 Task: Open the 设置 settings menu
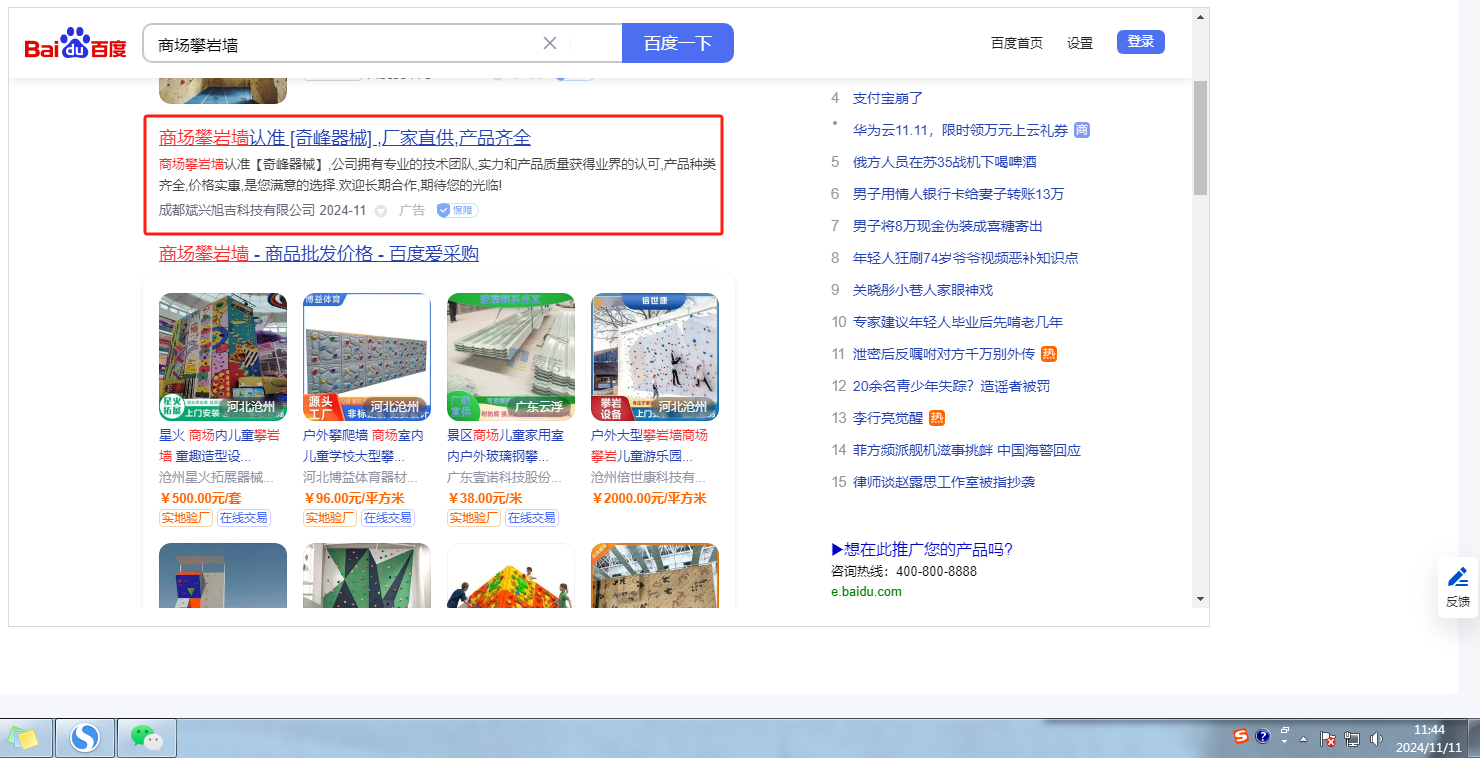[1080, 43]
